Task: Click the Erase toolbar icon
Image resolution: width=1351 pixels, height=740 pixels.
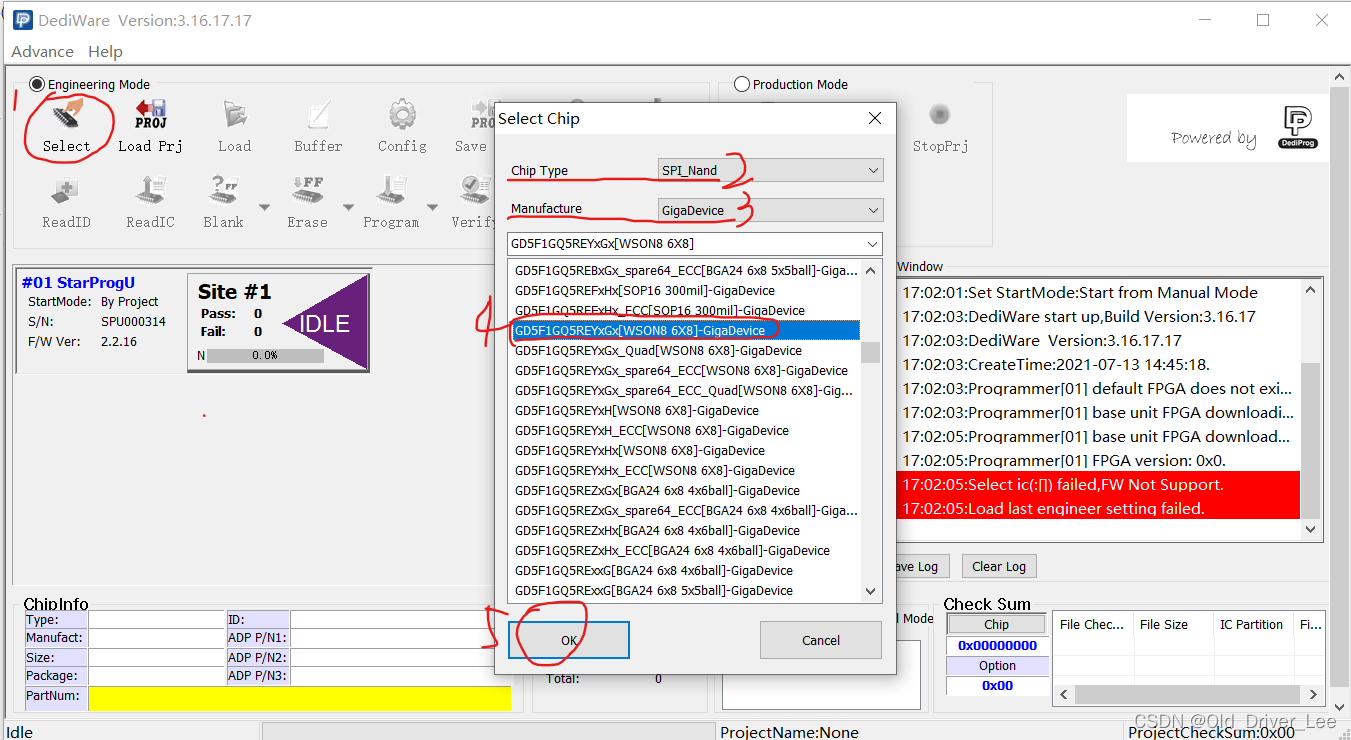Action: [307, 200]
